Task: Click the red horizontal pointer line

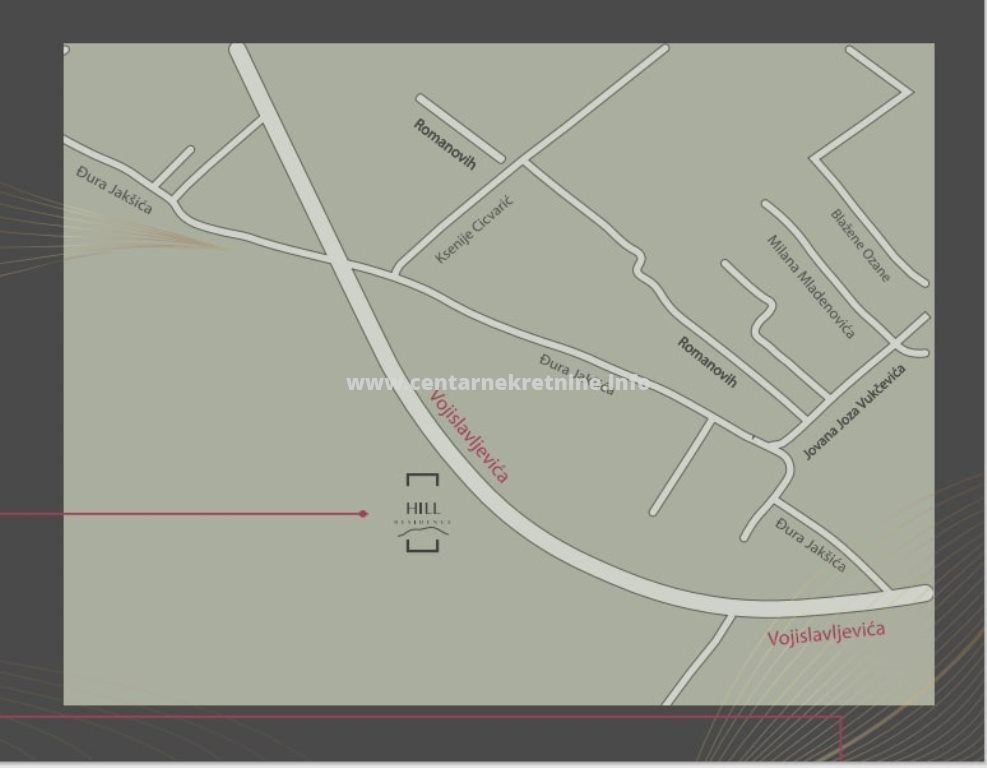Action: pos(180,514)
